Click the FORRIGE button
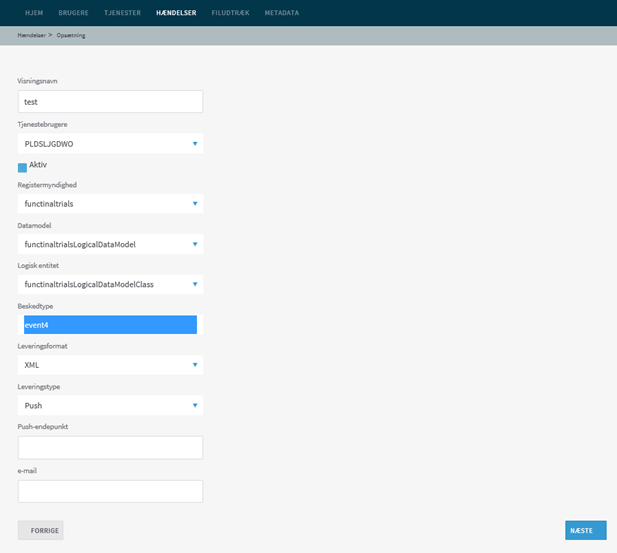 pyautogui.click(x=41, y=530)
